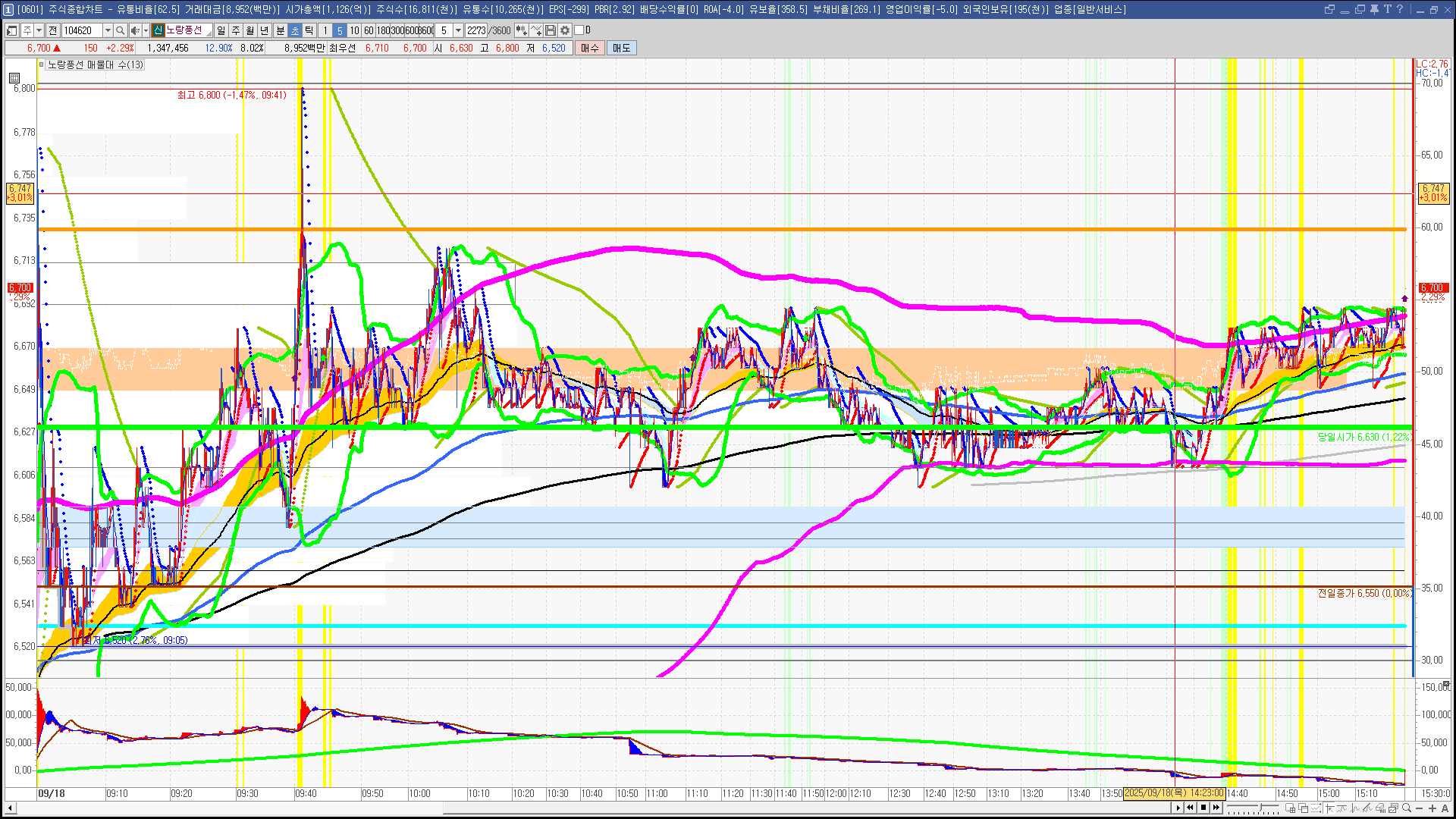
Task: Click the 매수 buy button
Action: 590,48
